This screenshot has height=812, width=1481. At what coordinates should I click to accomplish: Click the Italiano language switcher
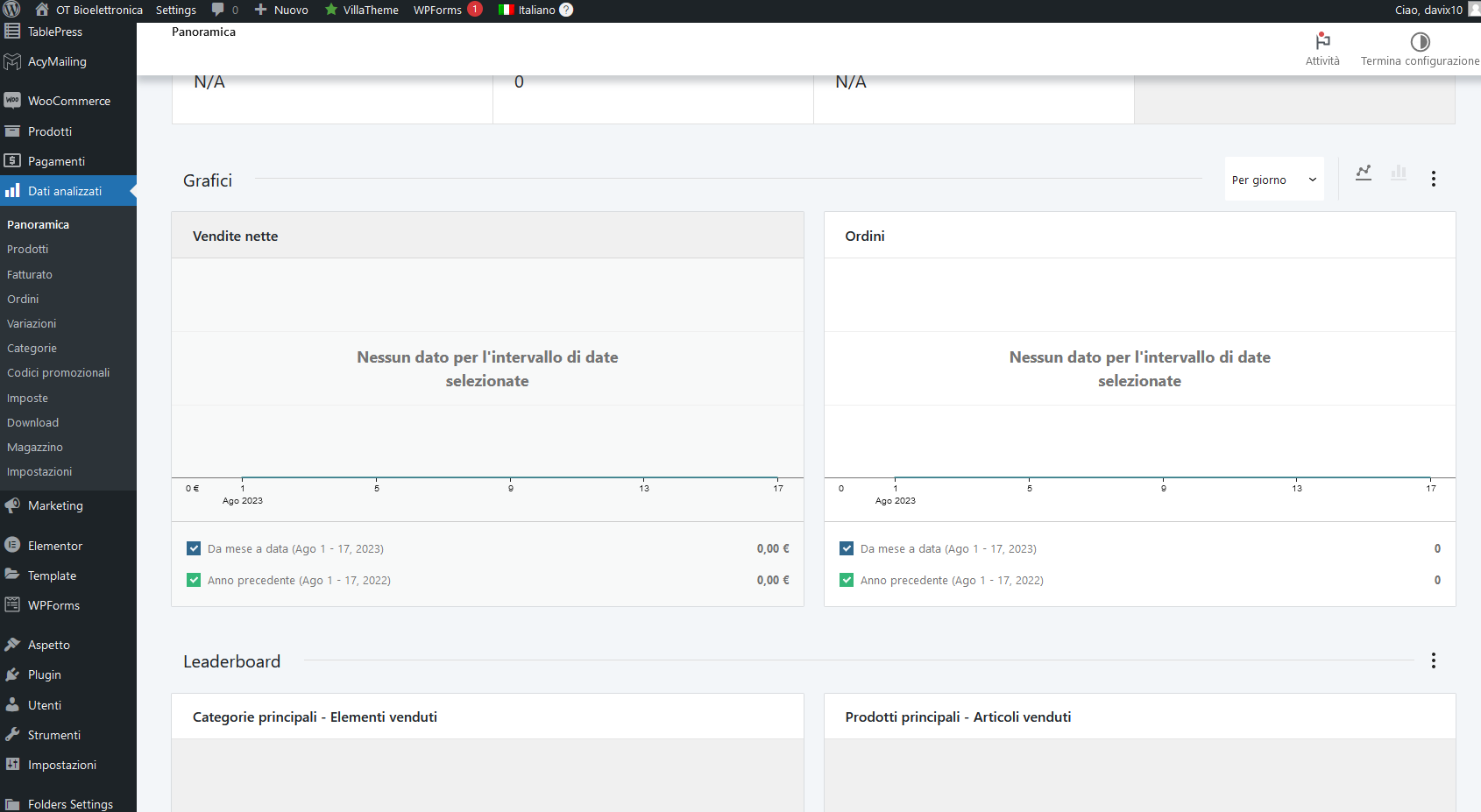pyautogui.click(x=536, y=10)
